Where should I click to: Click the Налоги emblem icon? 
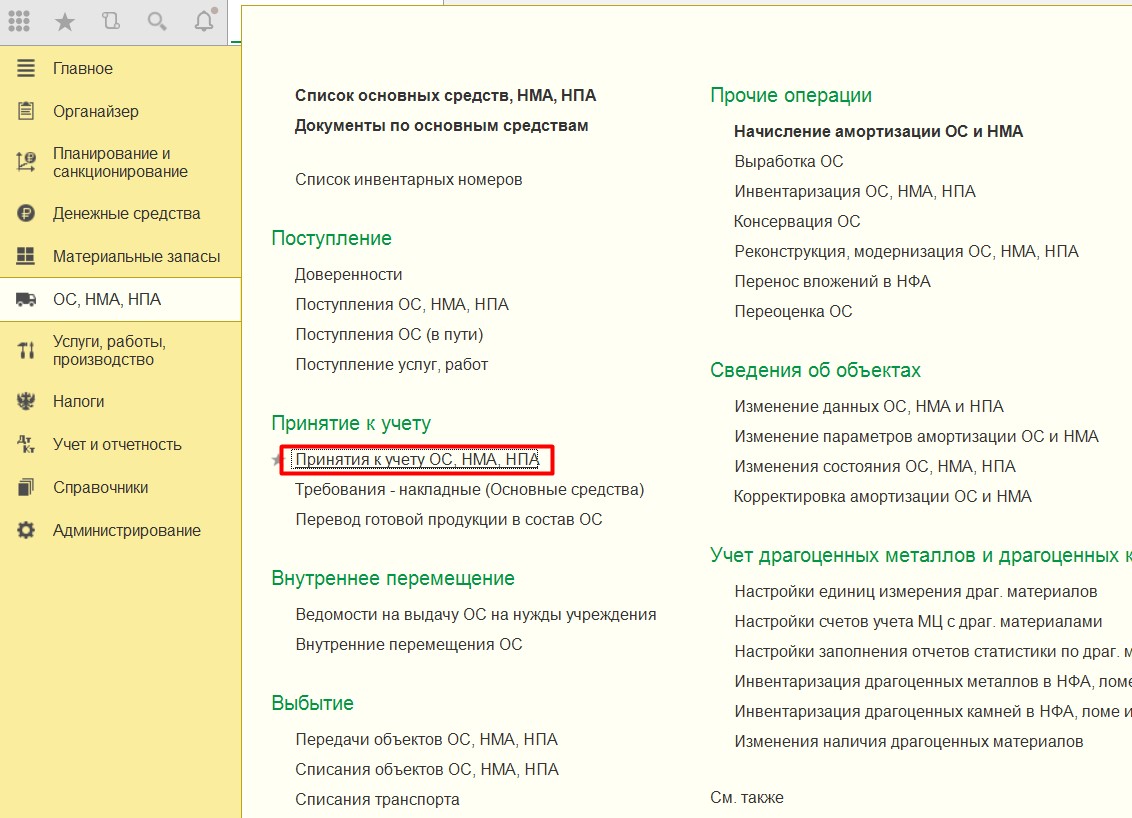[26, 401]
